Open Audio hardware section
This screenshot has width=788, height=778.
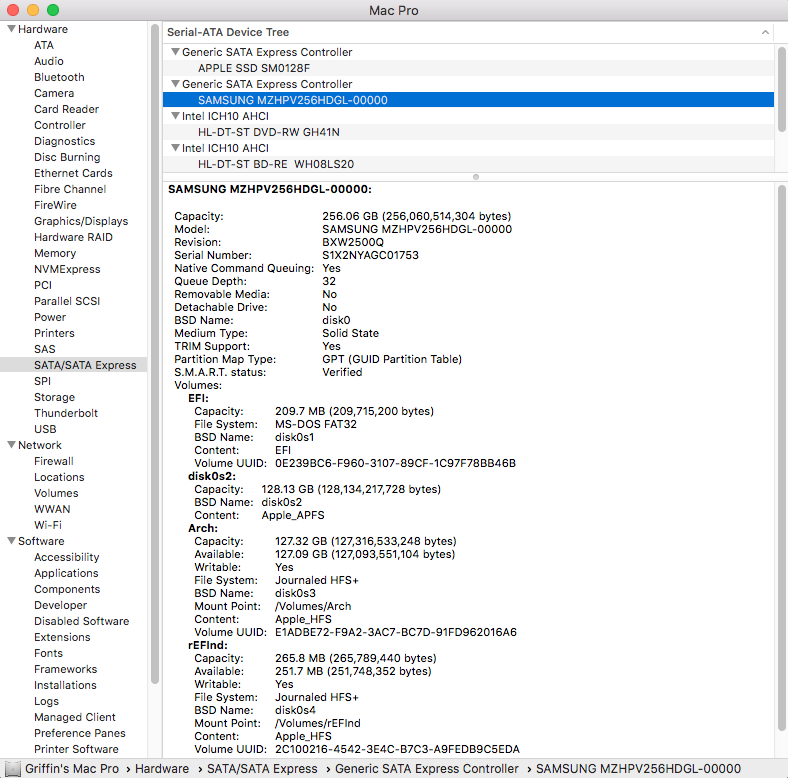(x=49, y=61)
